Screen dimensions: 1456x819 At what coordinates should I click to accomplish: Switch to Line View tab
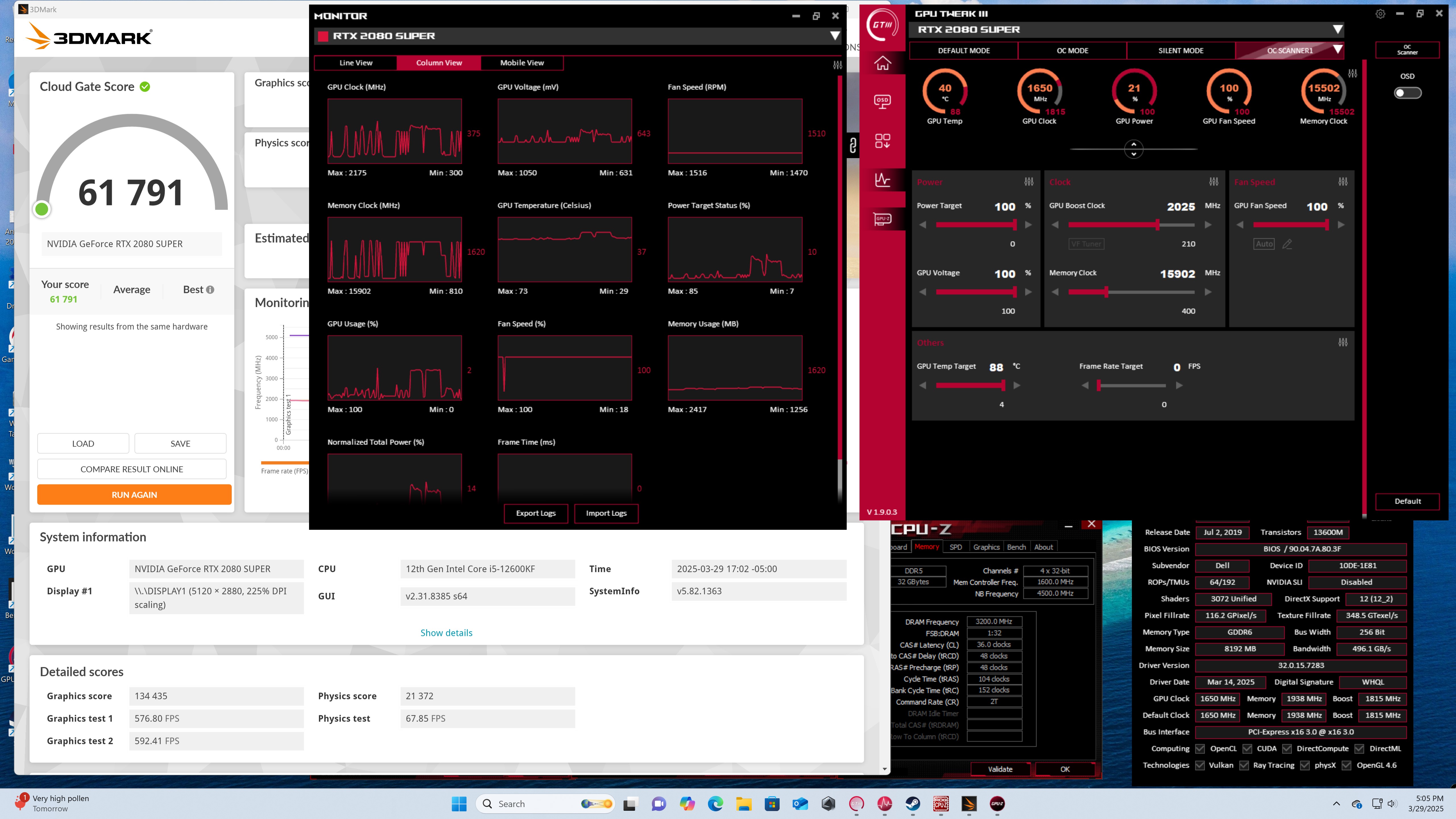(x=355, y=63)
